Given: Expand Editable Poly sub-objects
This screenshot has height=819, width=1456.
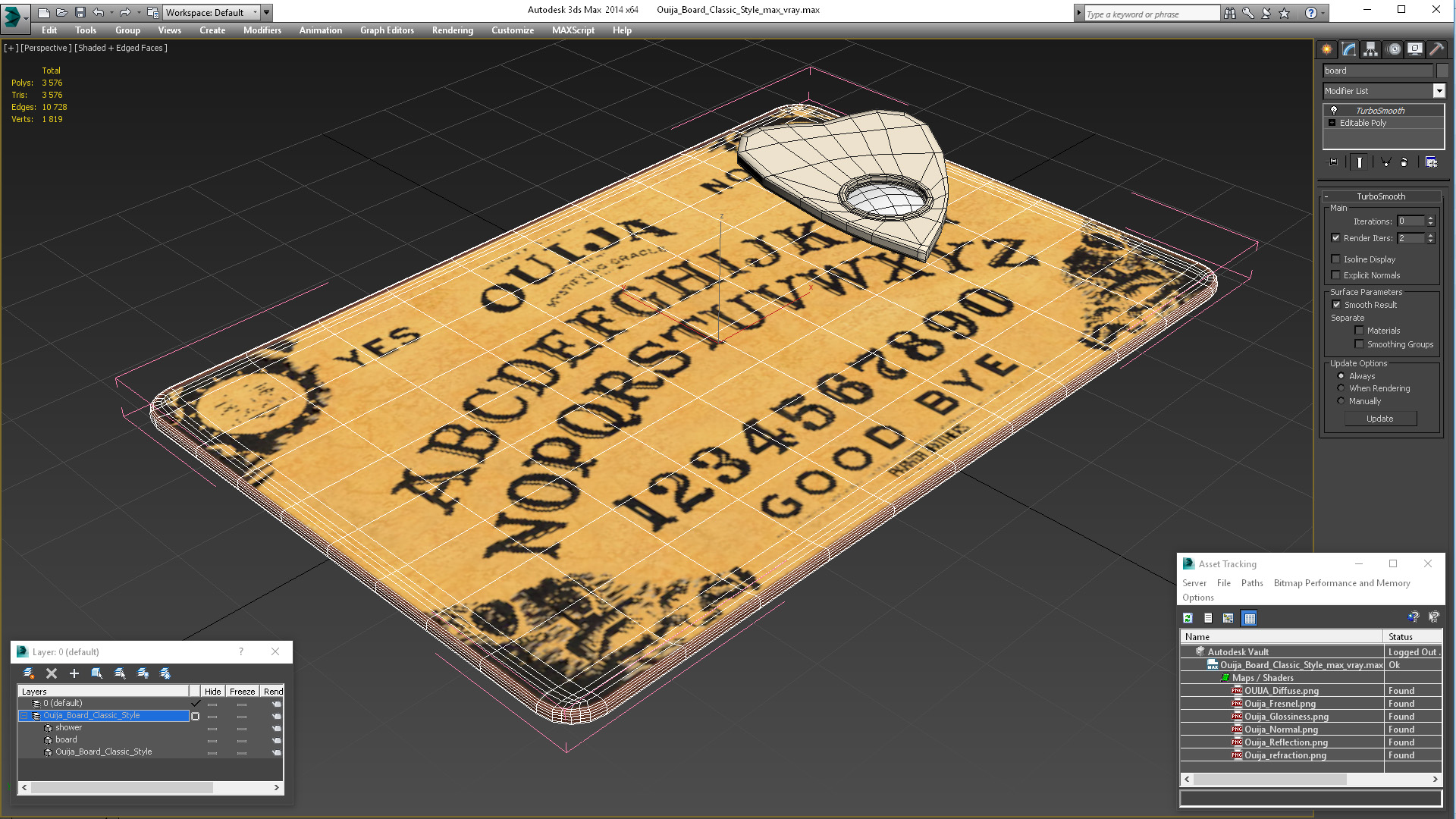Looking at the screenshot, I should coord(1332,123).
